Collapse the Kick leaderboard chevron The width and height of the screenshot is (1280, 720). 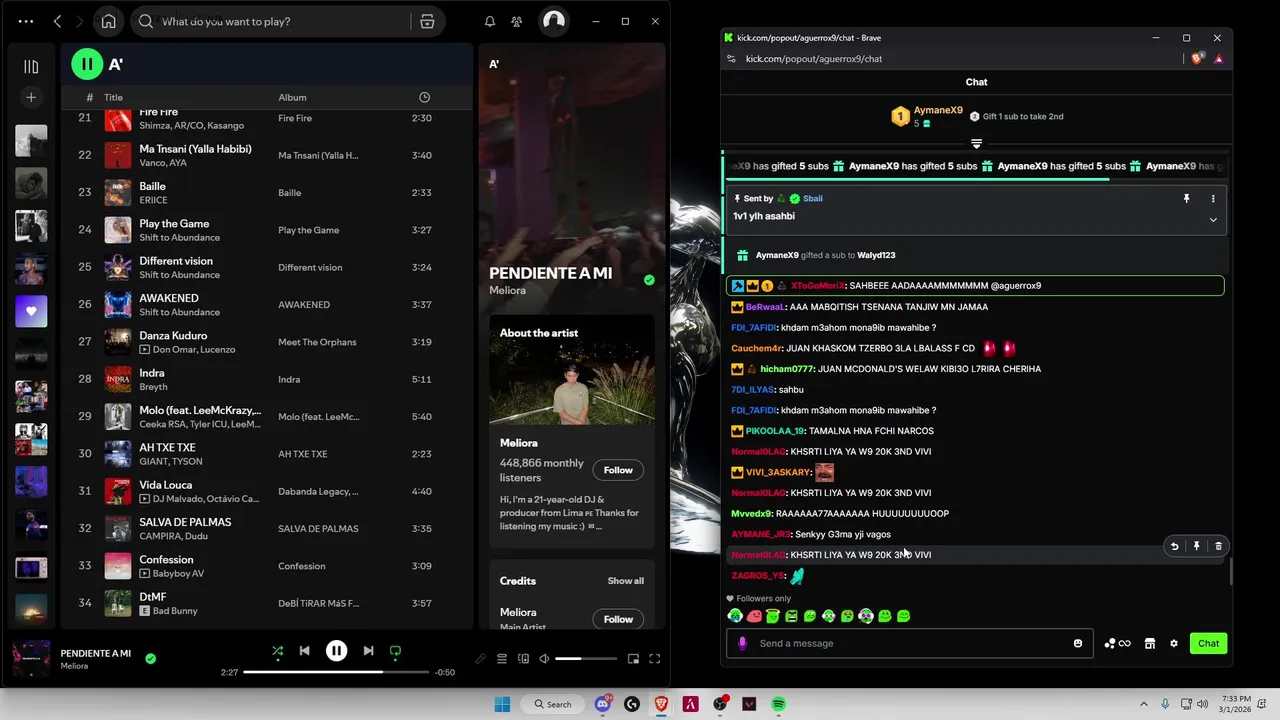976,144
